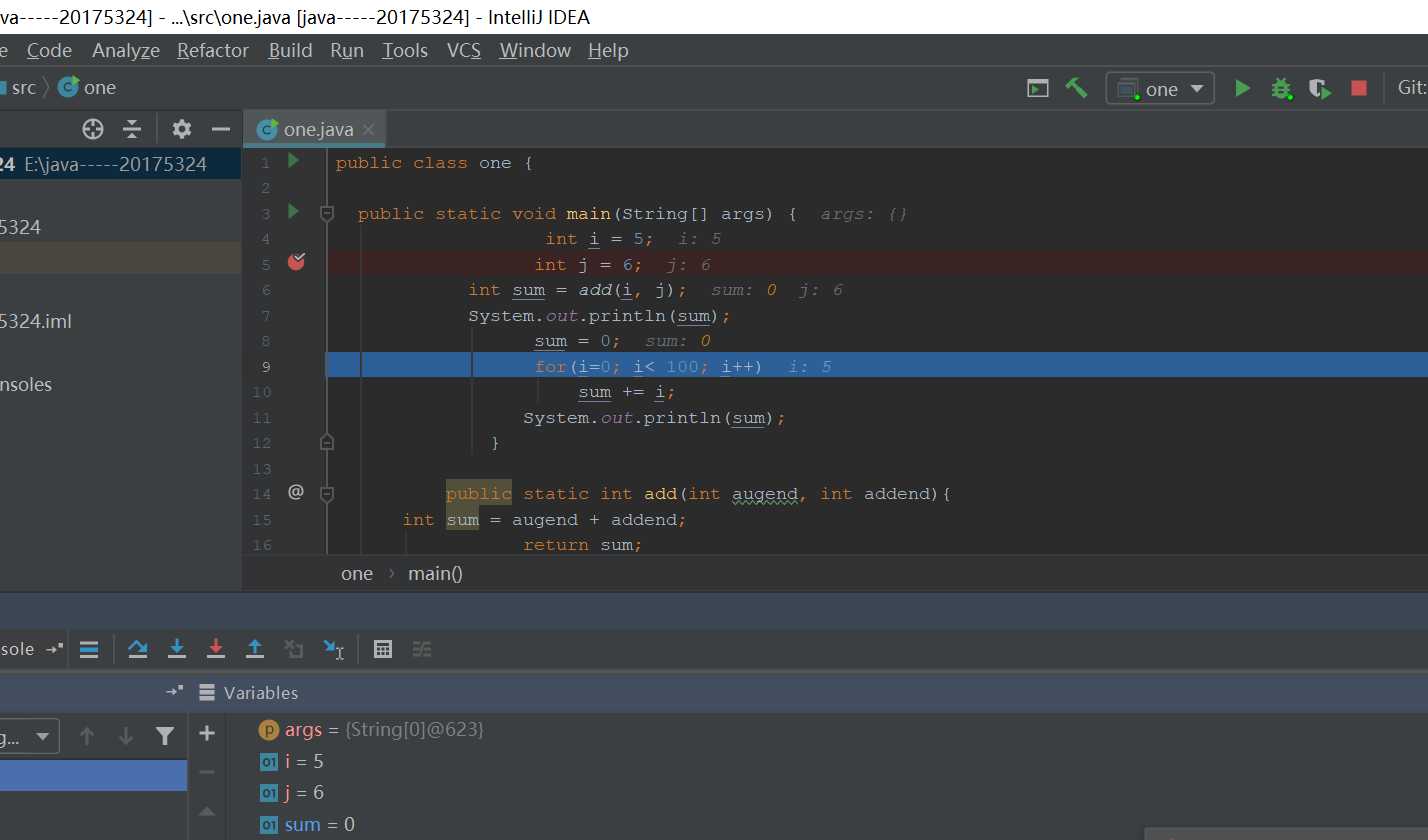Collapse all in project panel
This screenshot has height=840, width=1428.
coord(132,129)
